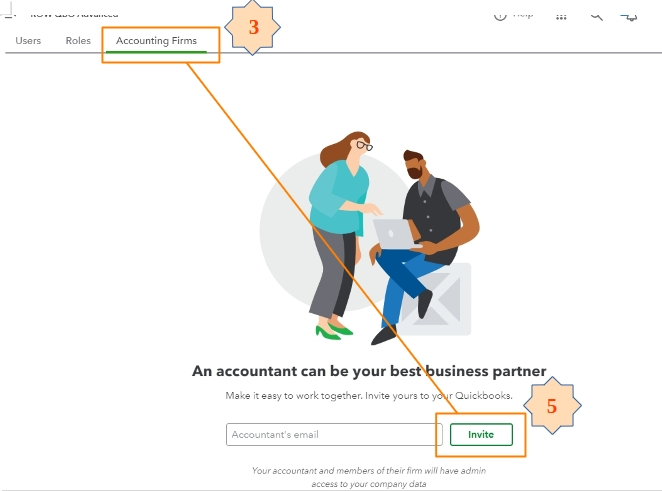Click the numbered step 5 star badge

click(x=552, y=405)
